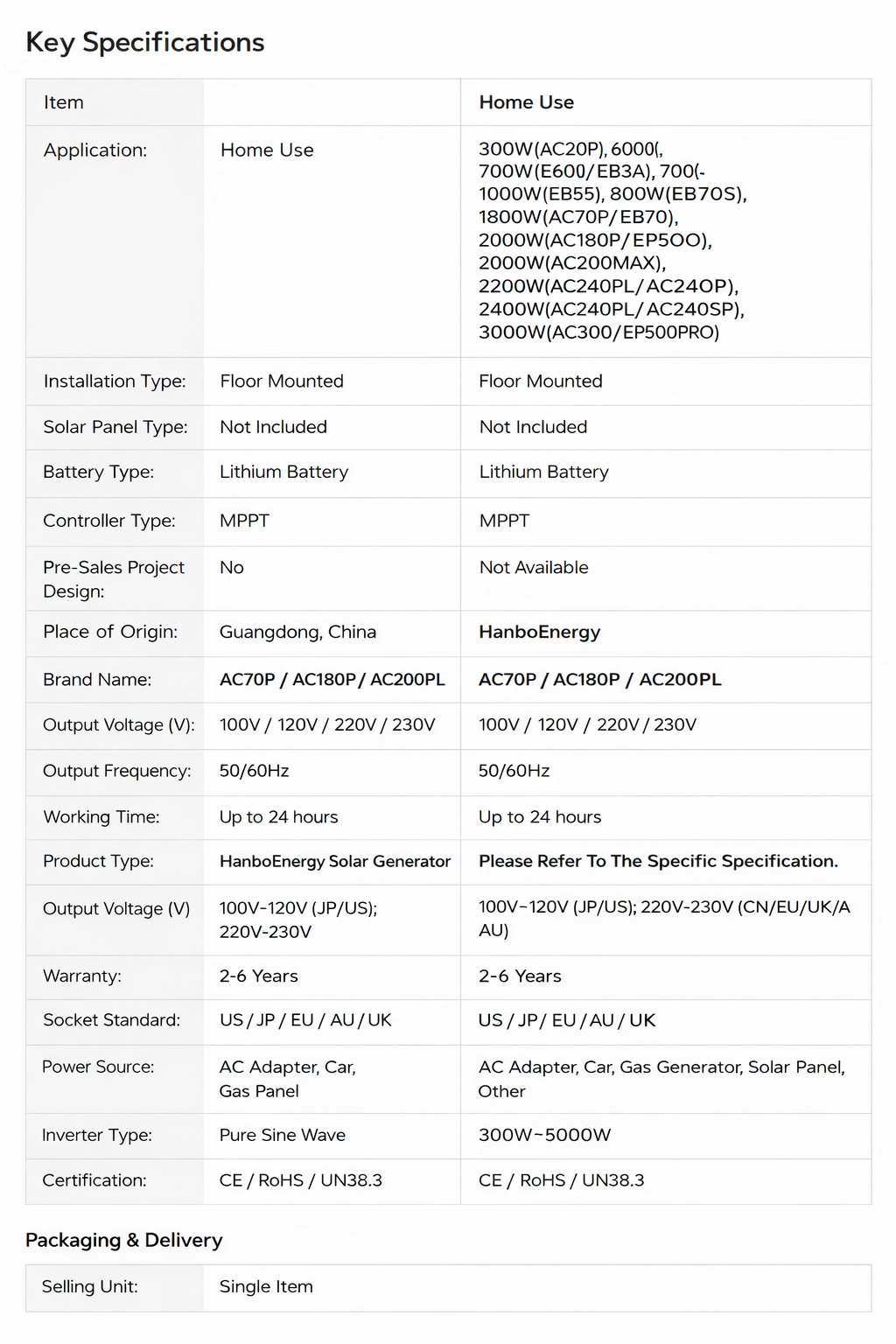Select the Brand Name: label
The height and width of the screenshot is (1344, 896).
coord(97,679)
